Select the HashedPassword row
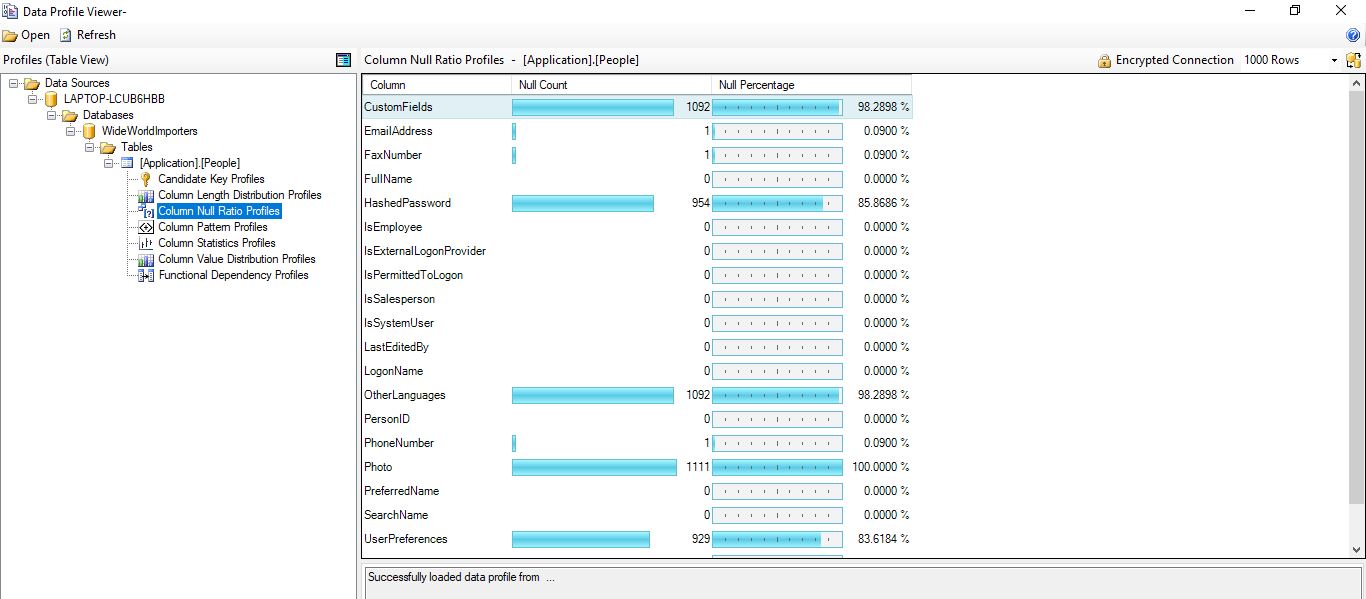The image size is (1366, 599). click(637, 203)
